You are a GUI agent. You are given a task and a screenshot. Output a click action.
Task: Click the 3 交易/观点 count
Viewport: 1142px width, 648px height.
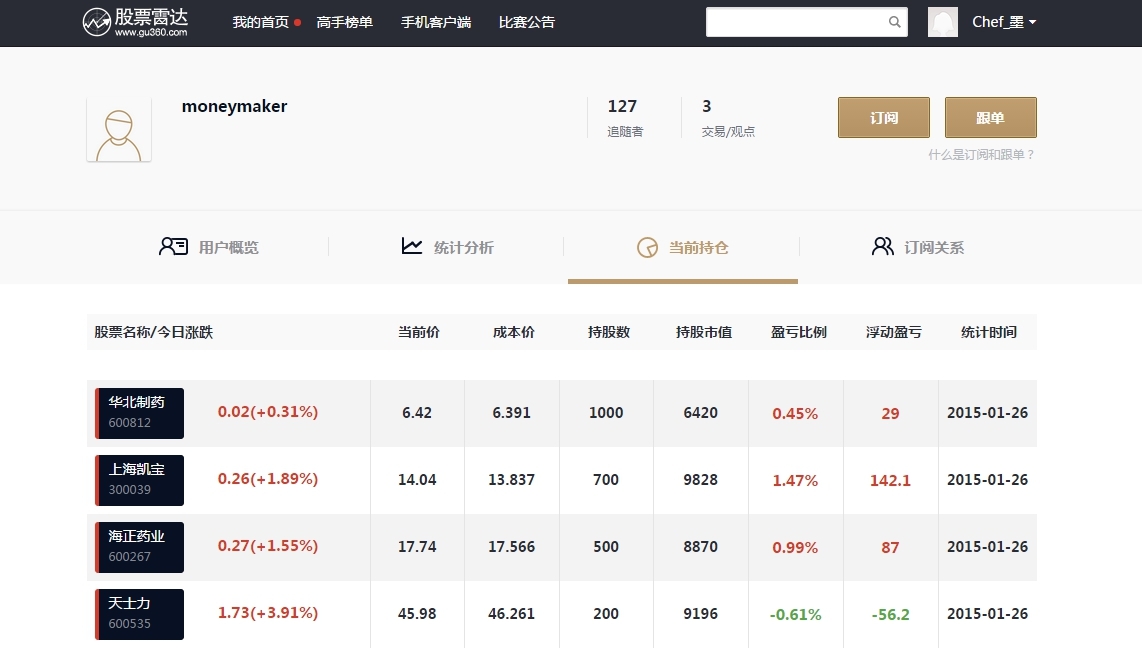coord(728,117)
